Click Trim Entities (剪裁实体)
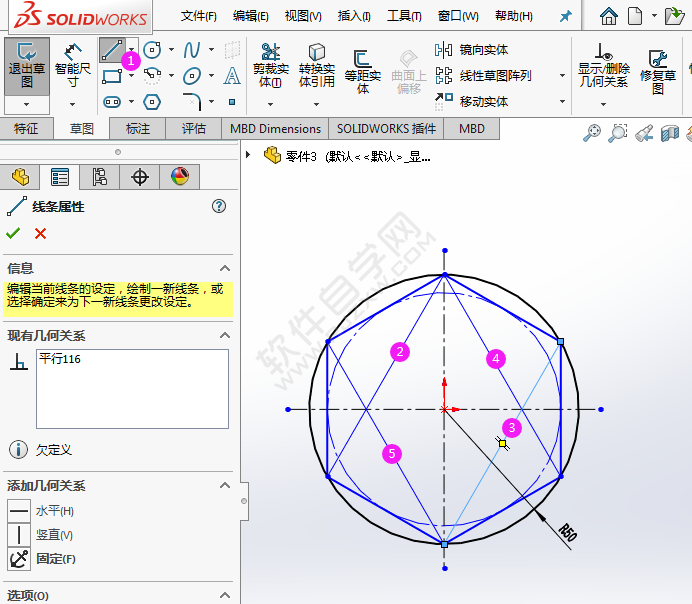The width and height of the screenshot is (692, 604). (x=271, y=66)
